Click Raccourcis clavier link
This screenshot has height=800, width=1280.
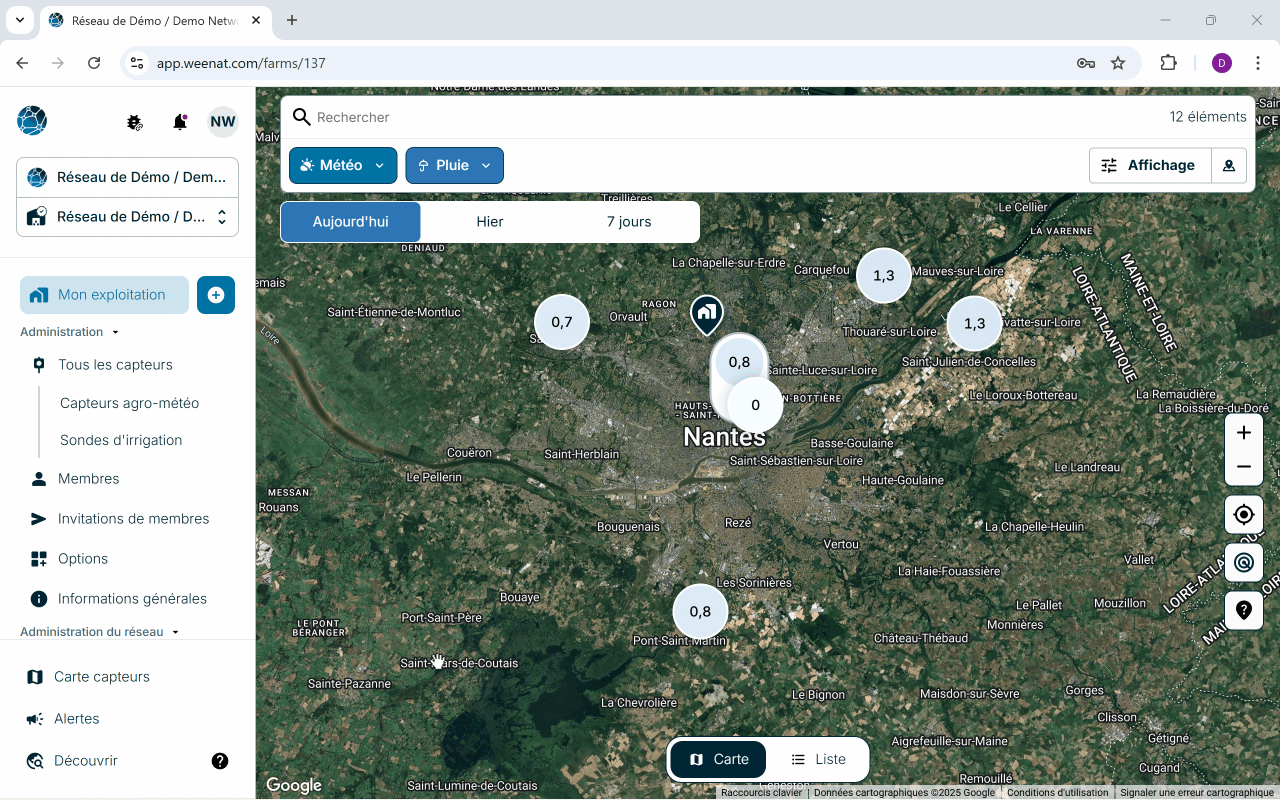point(762,793)
